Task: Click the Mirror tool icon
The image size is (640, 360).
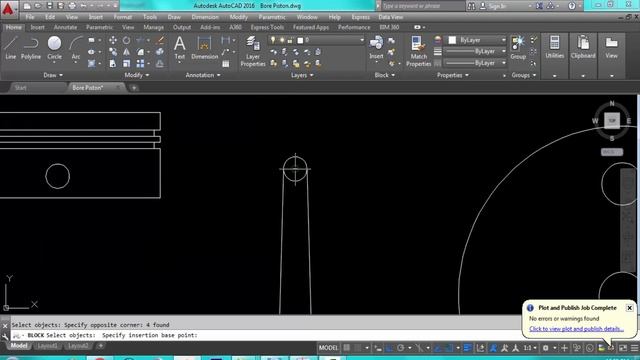Action: [x=127, y=52]
